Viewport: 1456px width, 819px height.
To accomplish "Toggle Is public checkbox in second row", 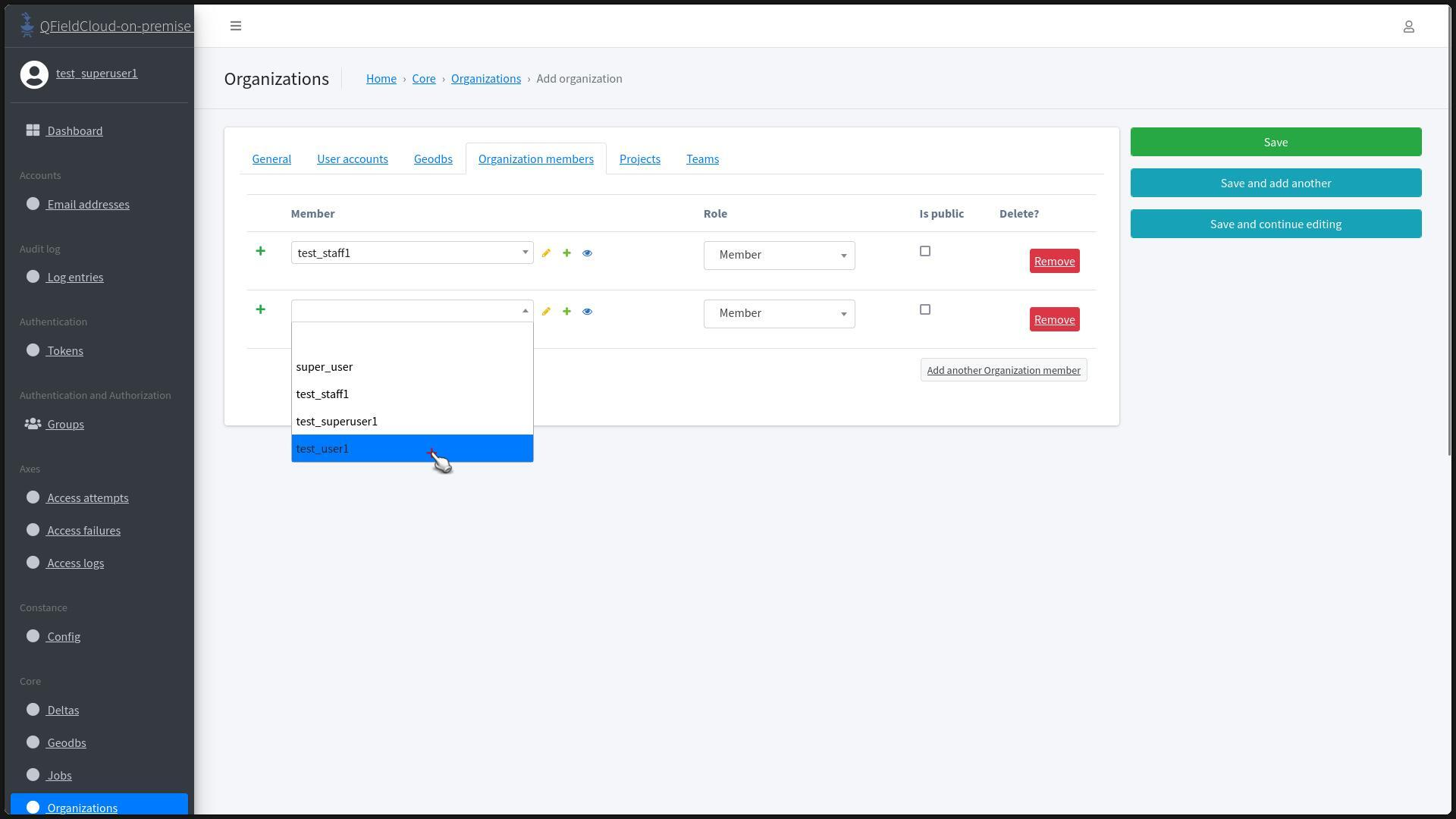I will [924, 309].
